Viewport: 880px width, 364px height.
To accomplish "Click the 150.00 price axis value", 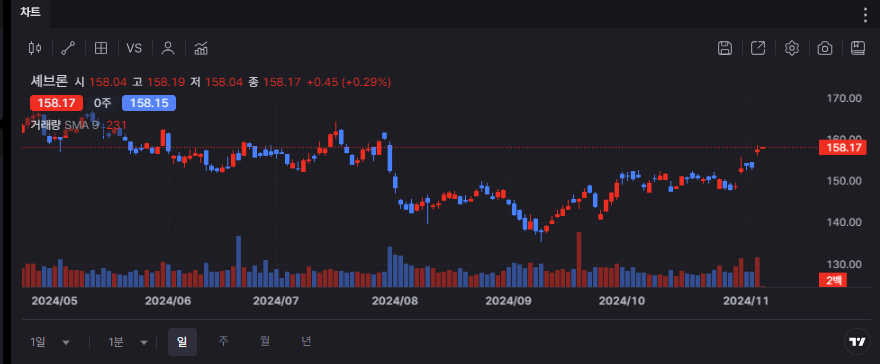I will 844,181.
